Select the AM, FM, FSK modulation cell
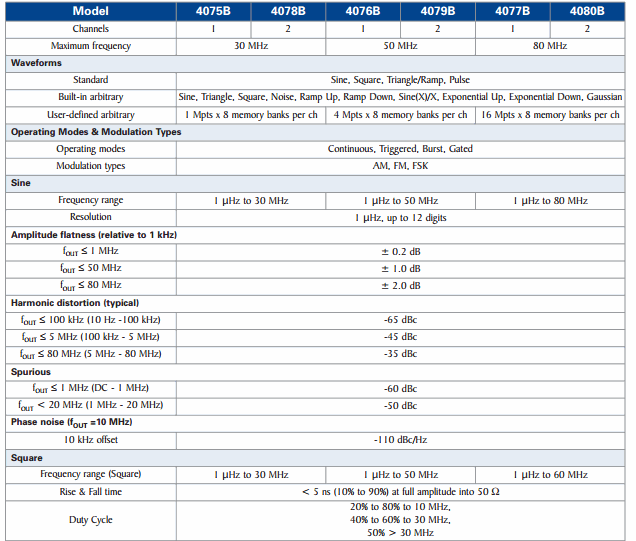The width and height of the screenshot is (636, 541). [x=400, y=166]
